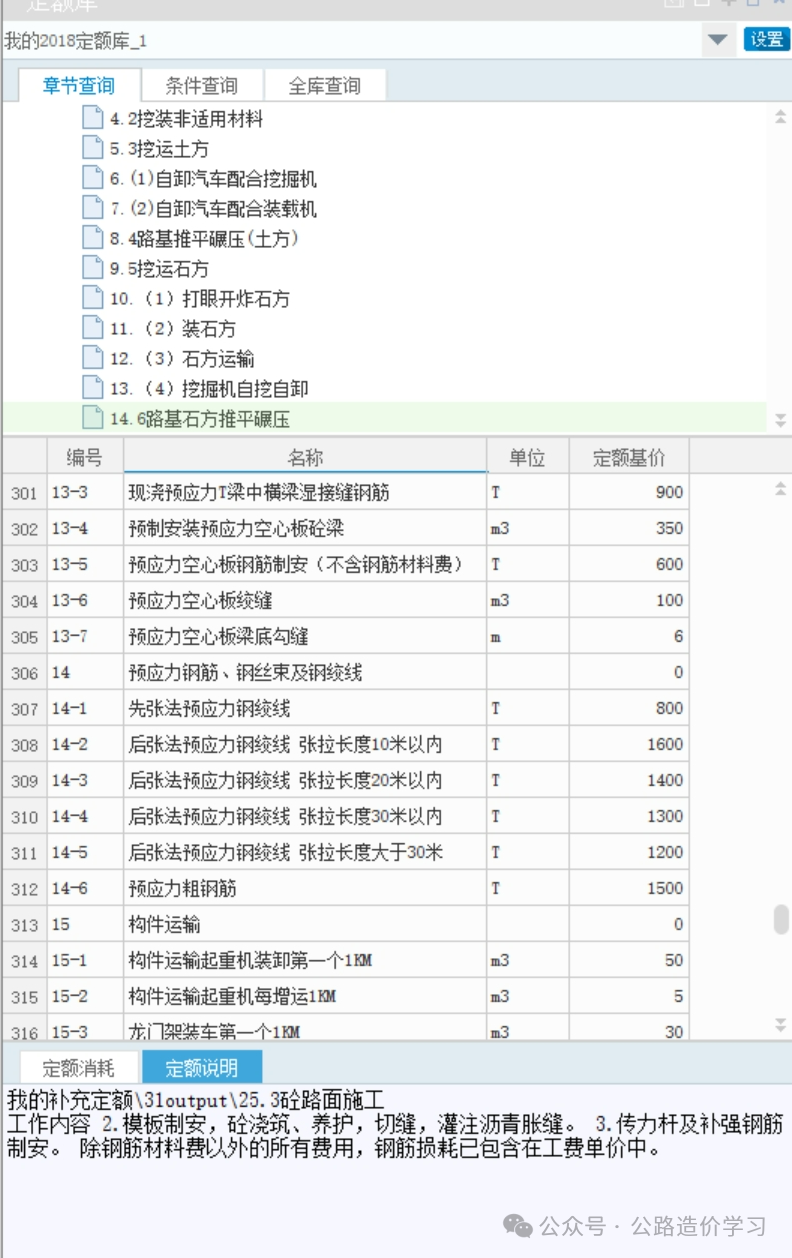Click code cell 14-2

85,744
